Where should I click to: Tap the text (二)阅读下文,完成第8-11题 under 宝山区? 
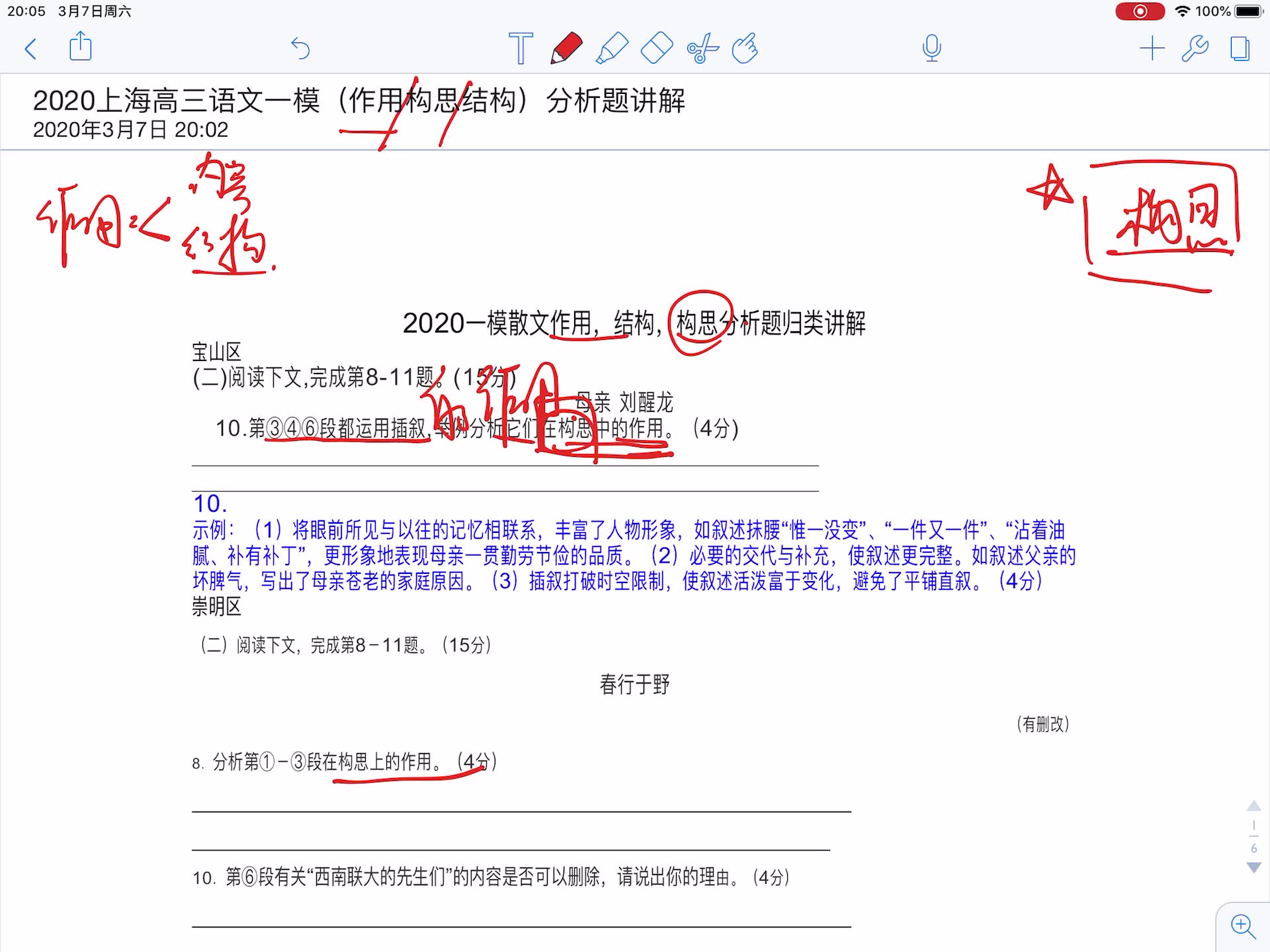tap(354, 377)
